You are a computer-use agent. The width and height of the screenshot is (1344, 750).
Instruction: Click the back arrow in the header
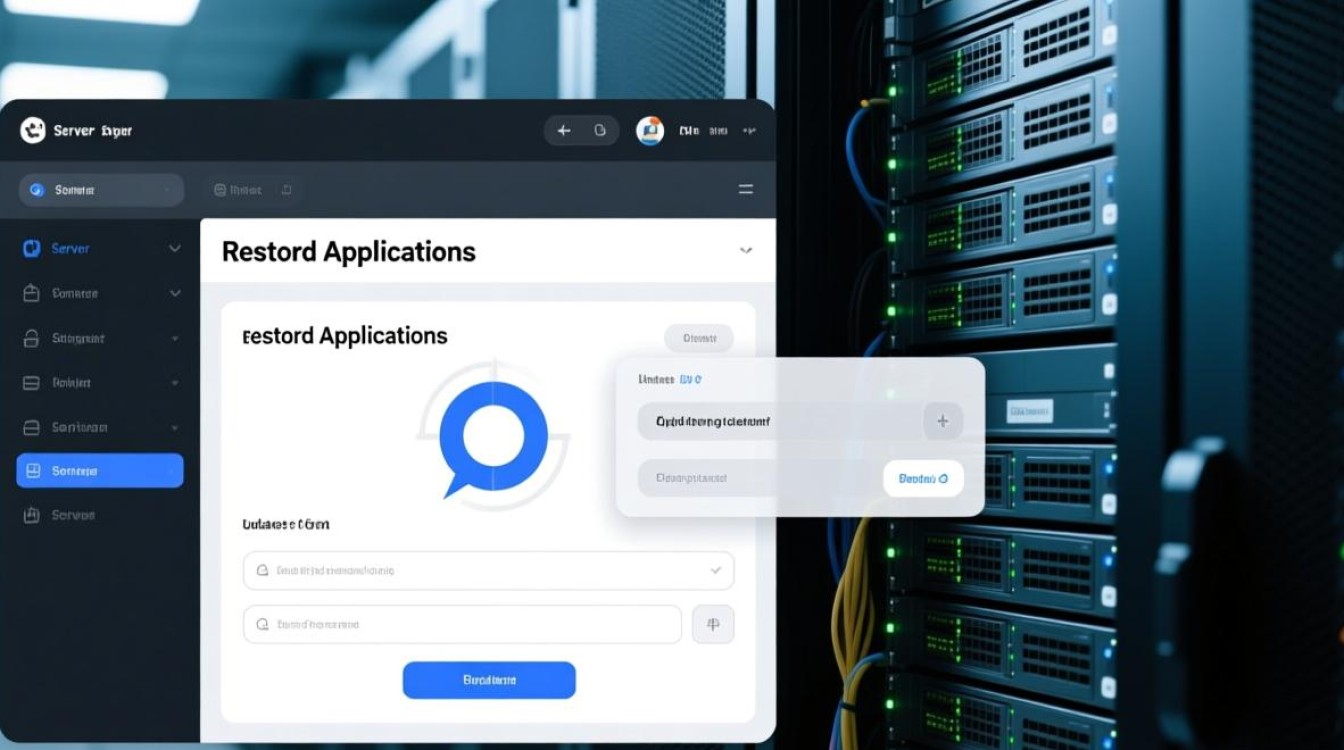(x=564, y=130)
